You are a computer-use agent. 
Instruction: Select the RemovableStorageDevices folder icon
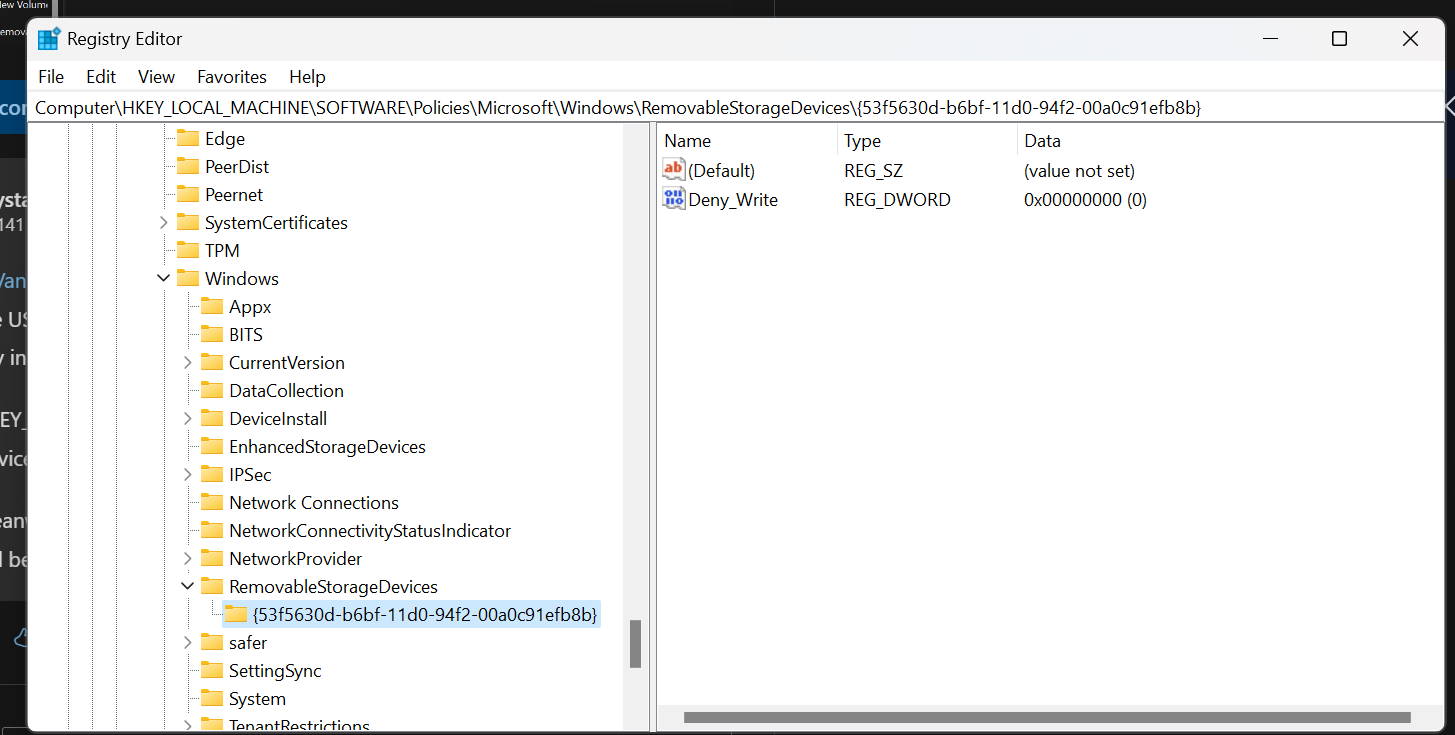(x=212, y=586)
